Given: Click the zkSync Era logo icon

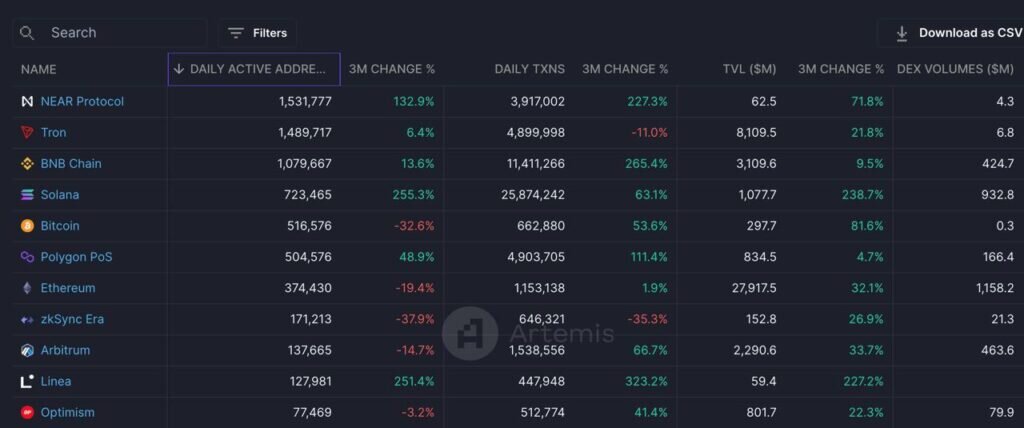Looking at the screenshot, I should (x=27, y=320).
